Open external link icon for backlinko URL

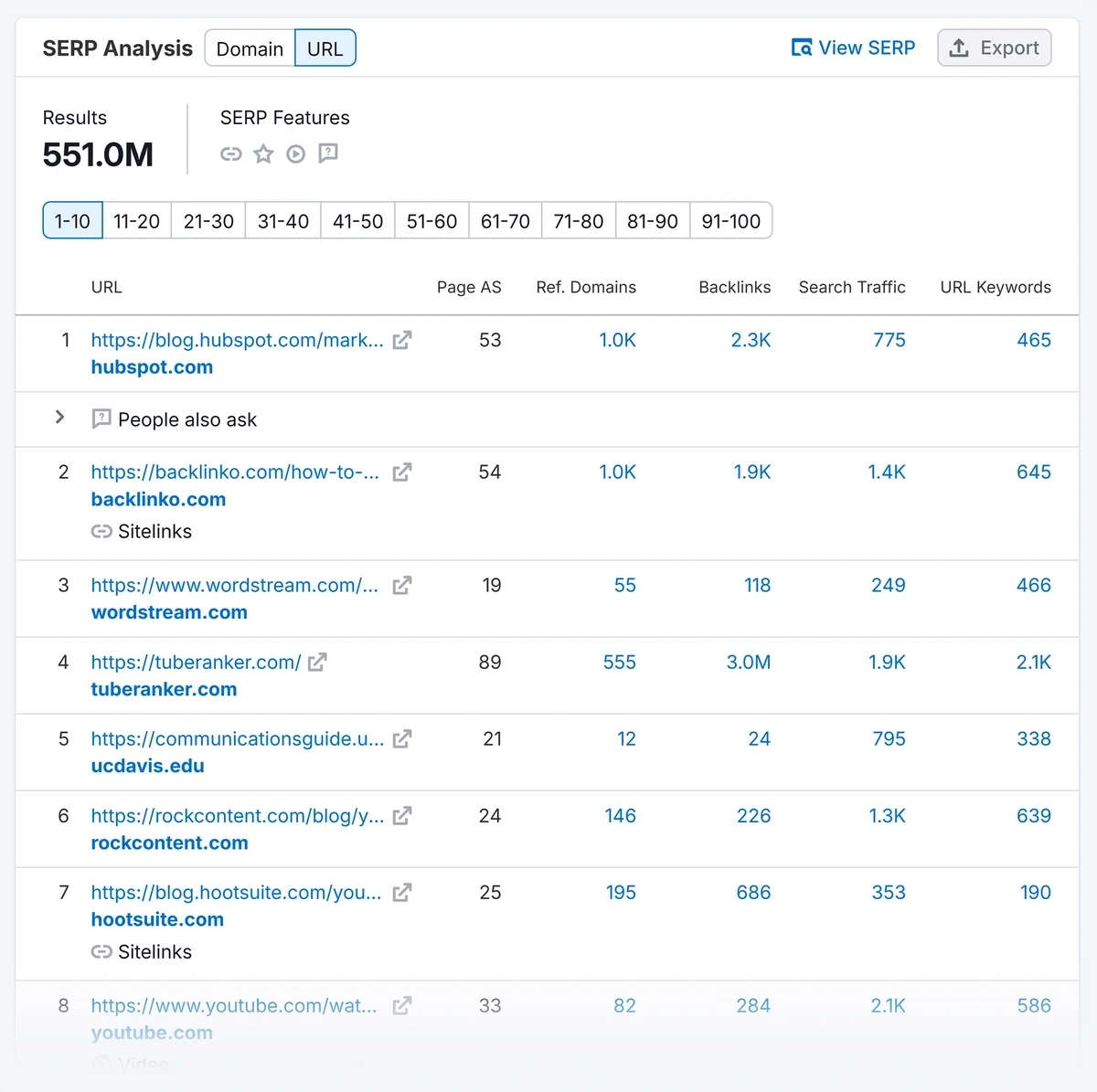click(402, 472)
